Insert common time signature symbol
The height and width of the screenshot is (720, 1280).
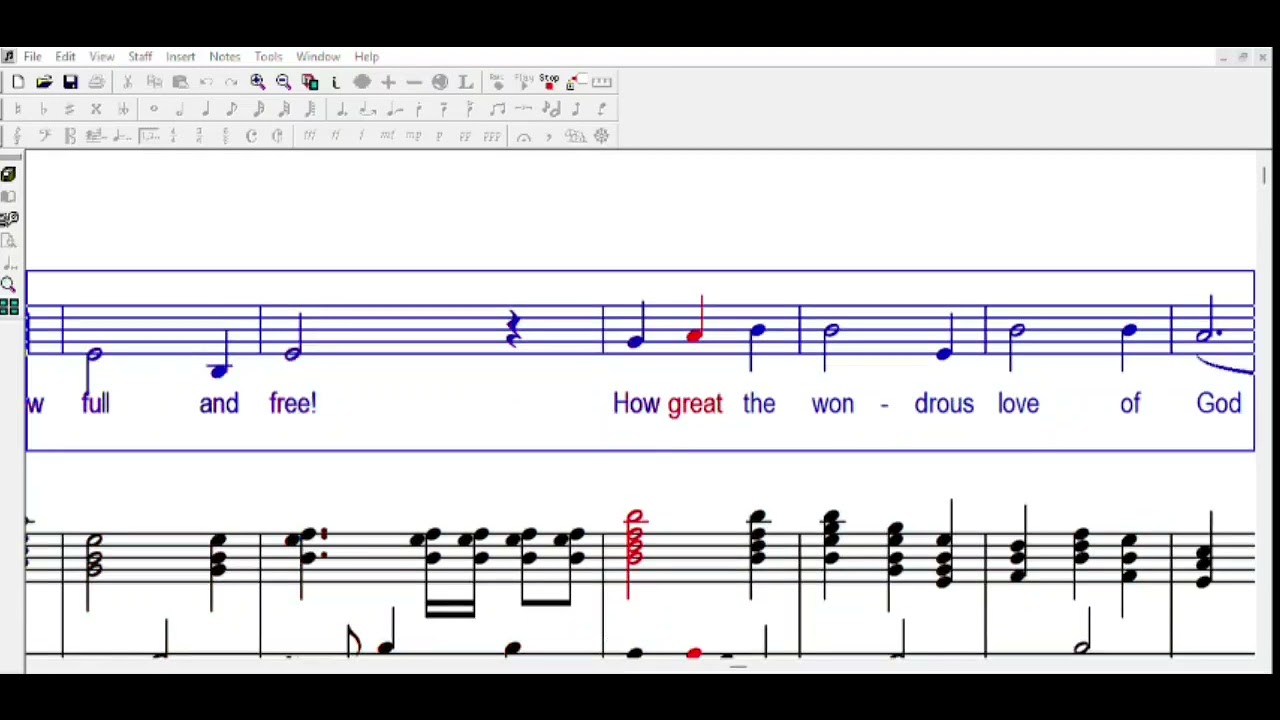251,136
